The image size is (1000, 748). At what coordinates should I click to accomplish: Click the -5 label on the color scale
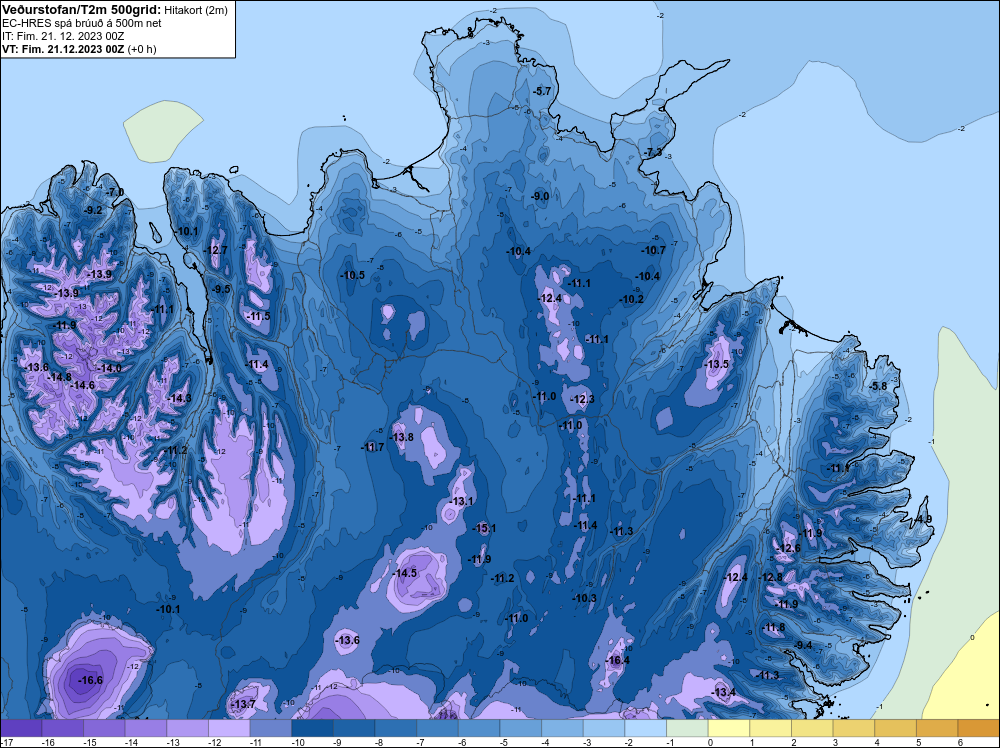(x=504, y=742)
